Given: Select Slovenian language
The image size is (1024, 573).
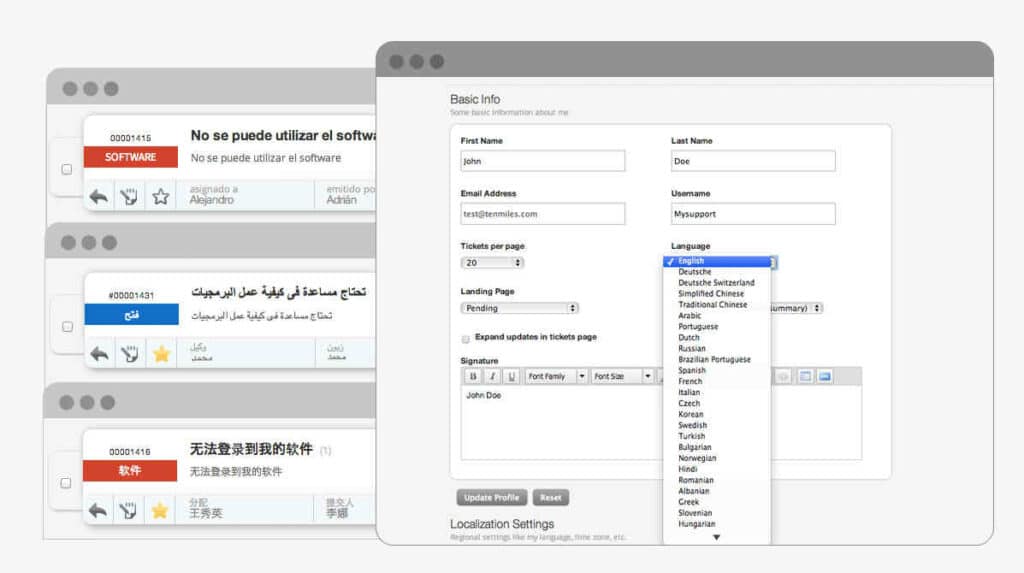Looking at the screenshot, I should [717, 513].
